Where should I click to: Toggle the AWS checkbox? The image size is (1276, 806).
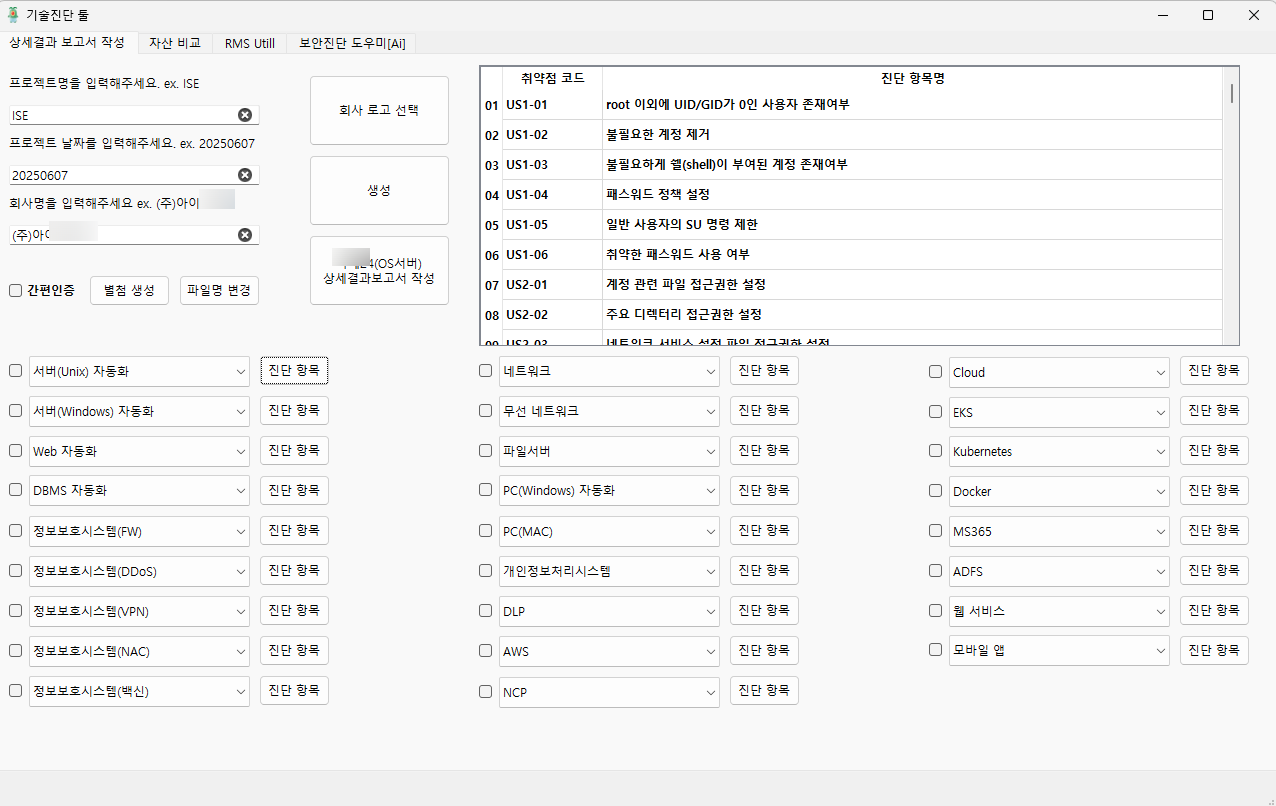[x=486, y=651]
